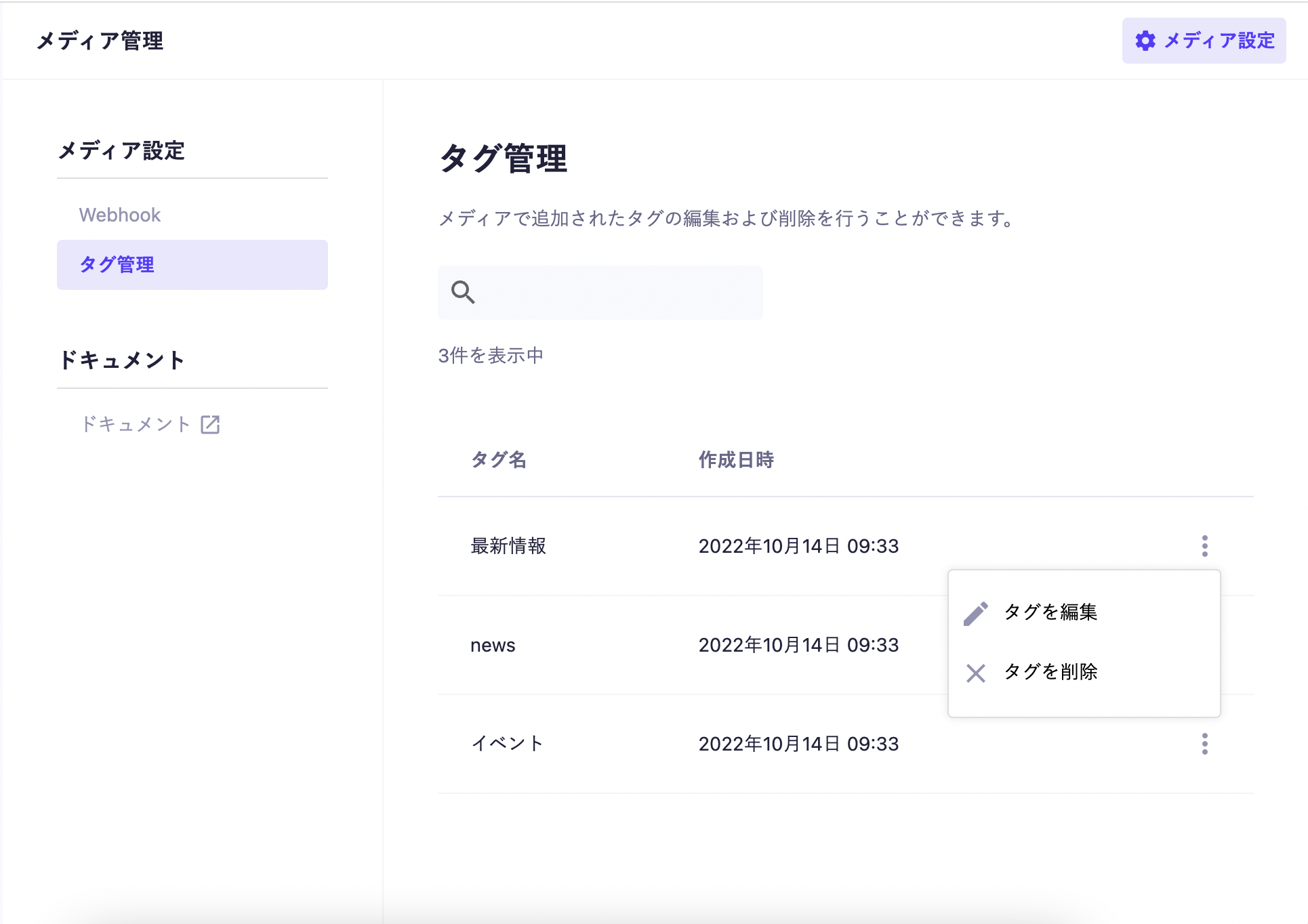Viewport: 1308px width, 924px height.
Task: Select the news tag name
Action: (x=493, y=646)
